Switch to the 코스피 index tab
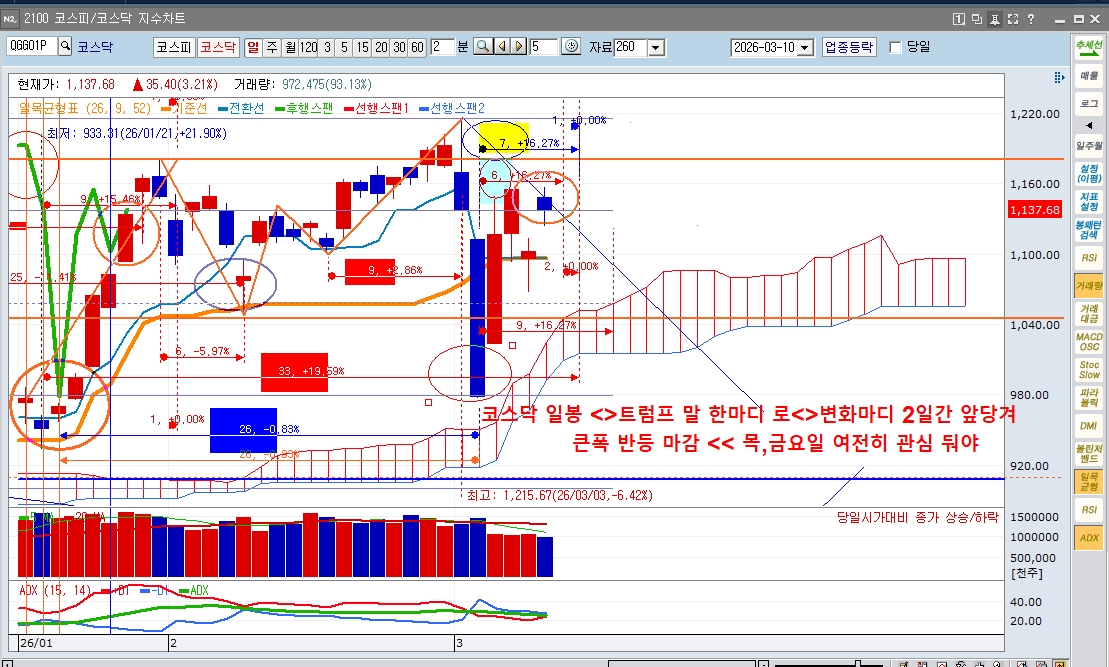 click(x=173, y=47)
